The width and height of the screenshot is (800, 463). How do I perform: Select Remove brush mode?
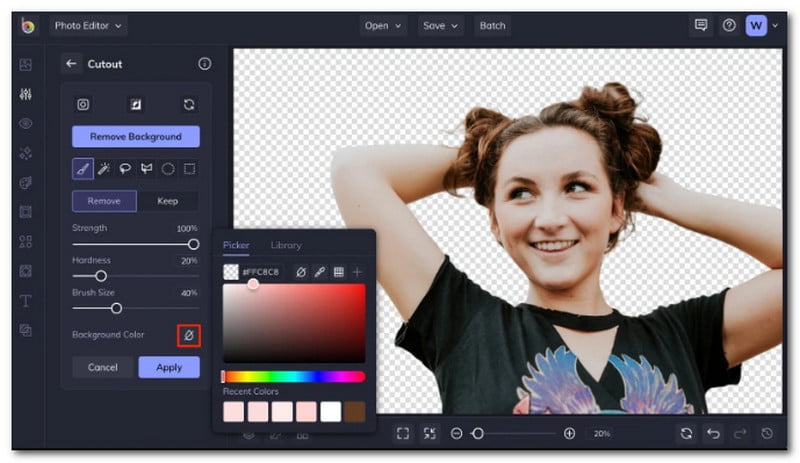tap(104, 201)
